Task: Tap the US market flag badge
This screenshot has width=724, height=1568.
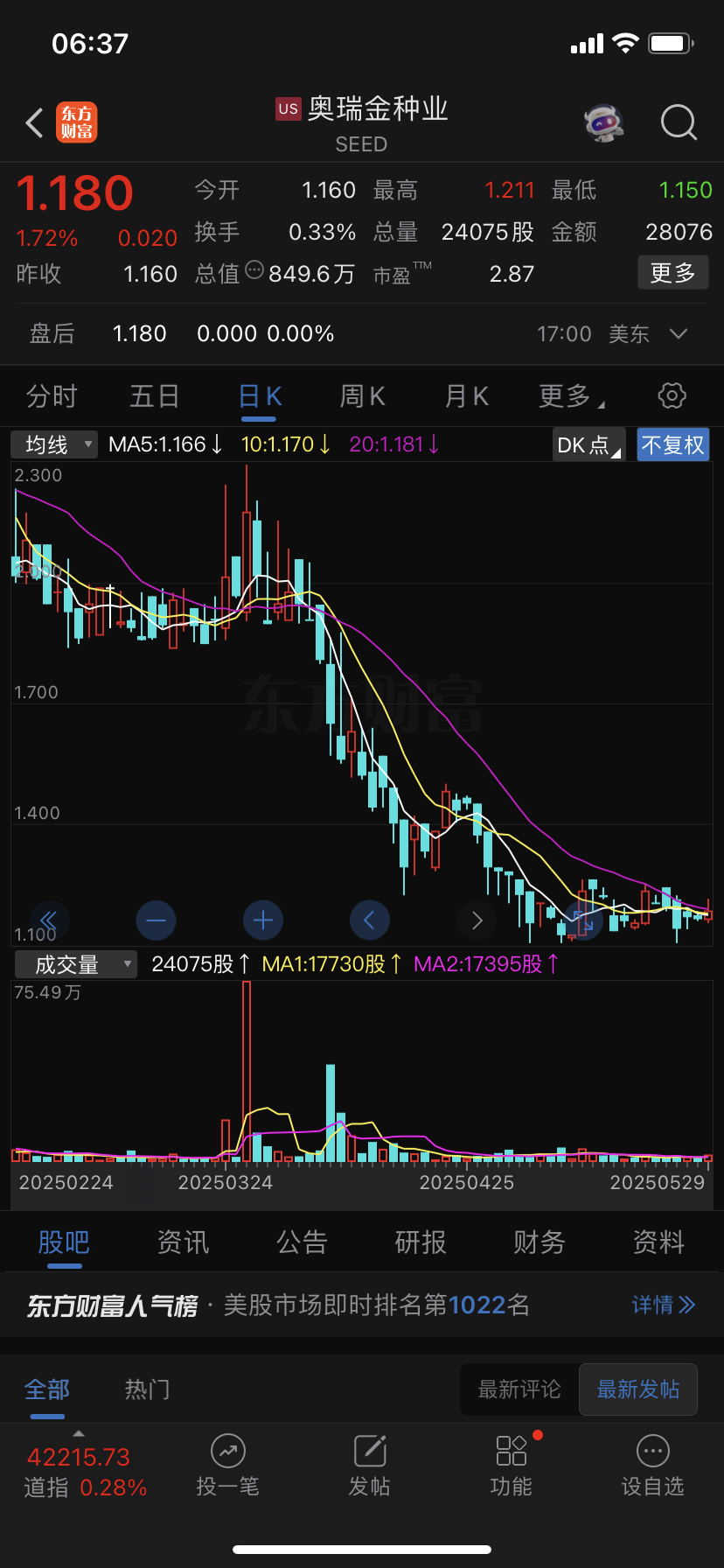Action: (x=289, y=108)
